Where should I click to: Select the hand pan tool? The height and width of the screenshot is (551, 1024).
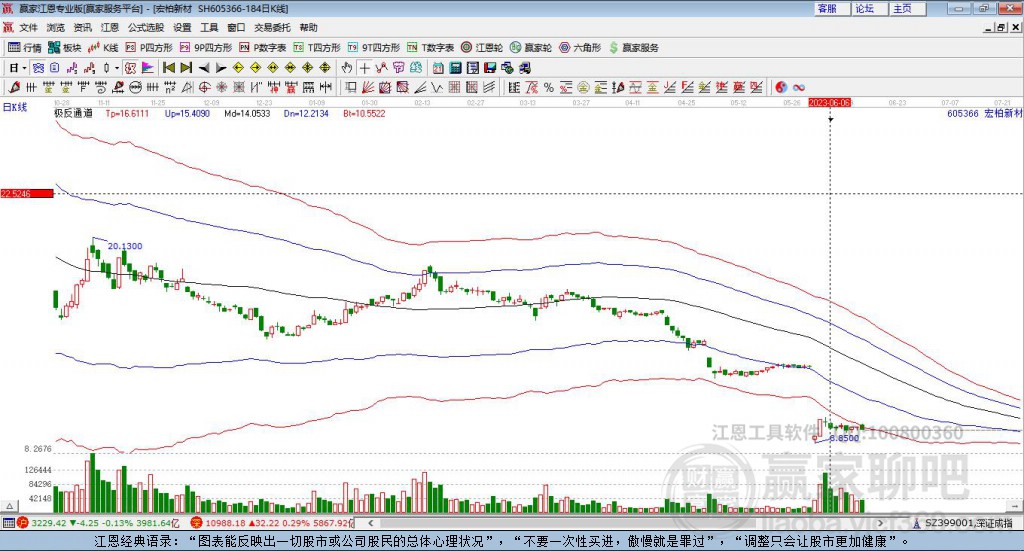click(x=347, y=67)
